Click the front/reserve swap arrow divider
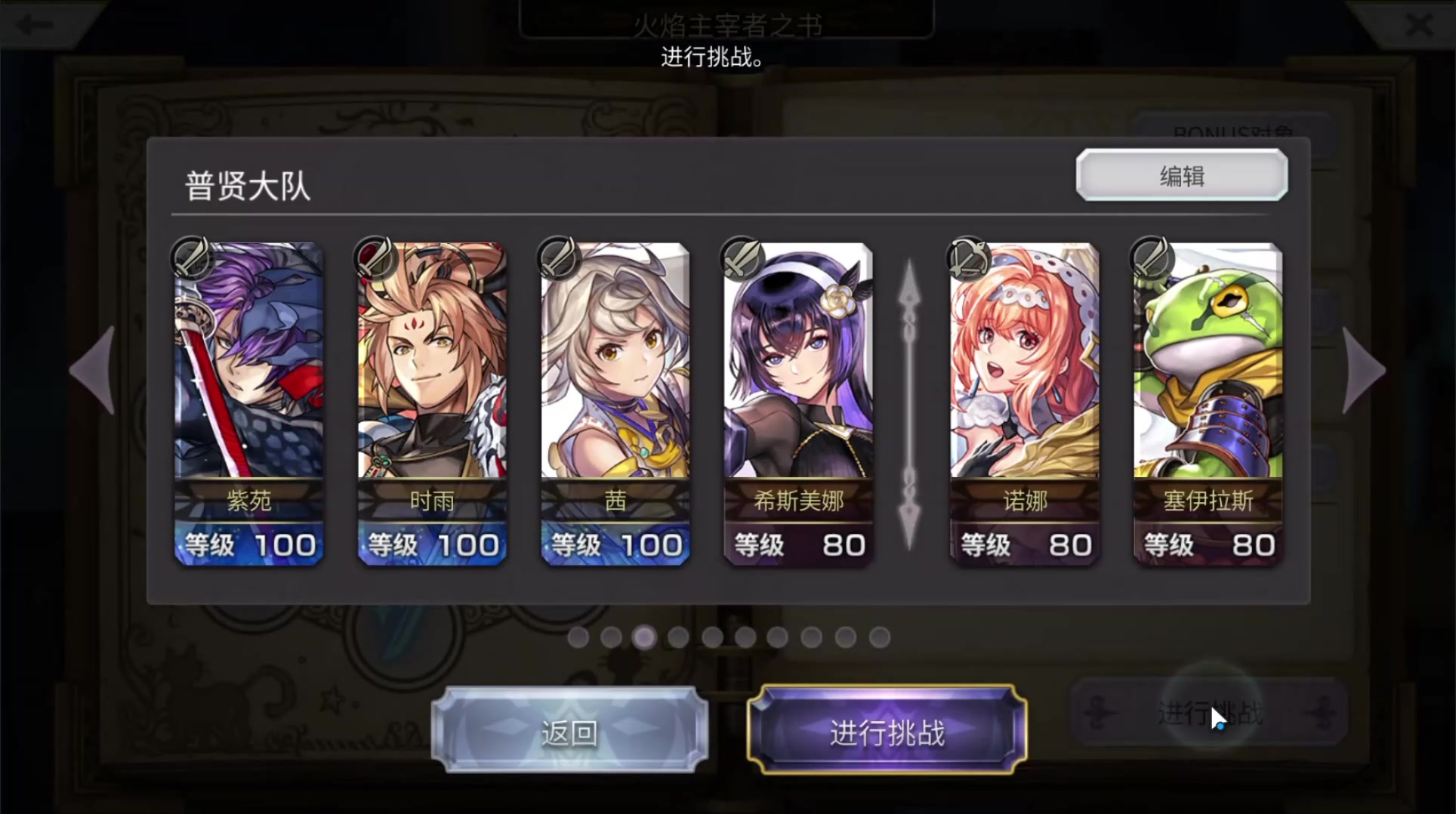The width and height of the screenshot is (1456, 814). coord(909,404)
